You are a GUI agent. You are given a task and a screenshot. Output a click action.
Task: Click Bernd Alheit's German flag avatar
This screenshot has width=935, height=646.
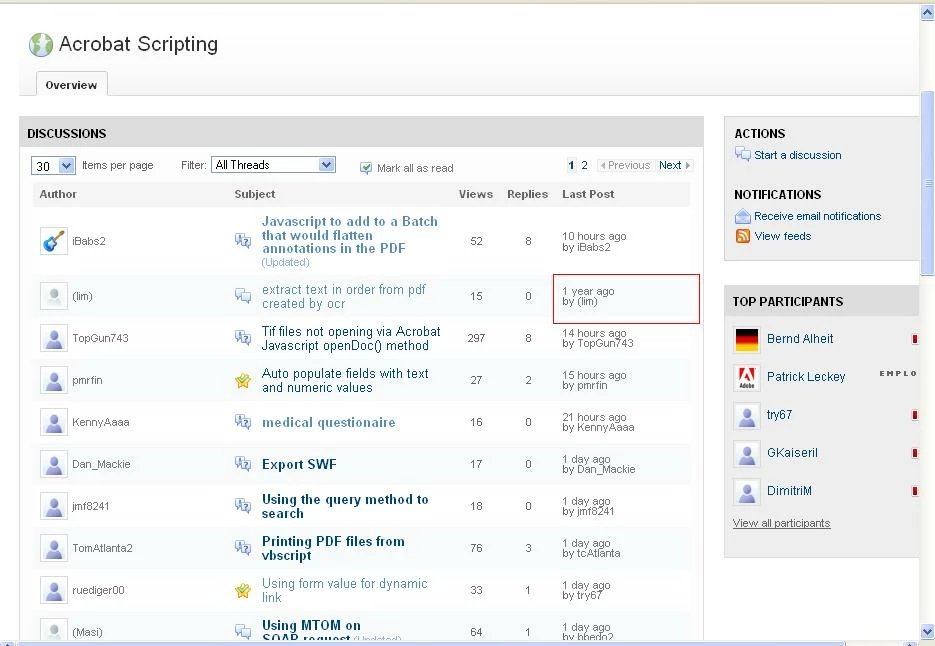tap(747, 340)
